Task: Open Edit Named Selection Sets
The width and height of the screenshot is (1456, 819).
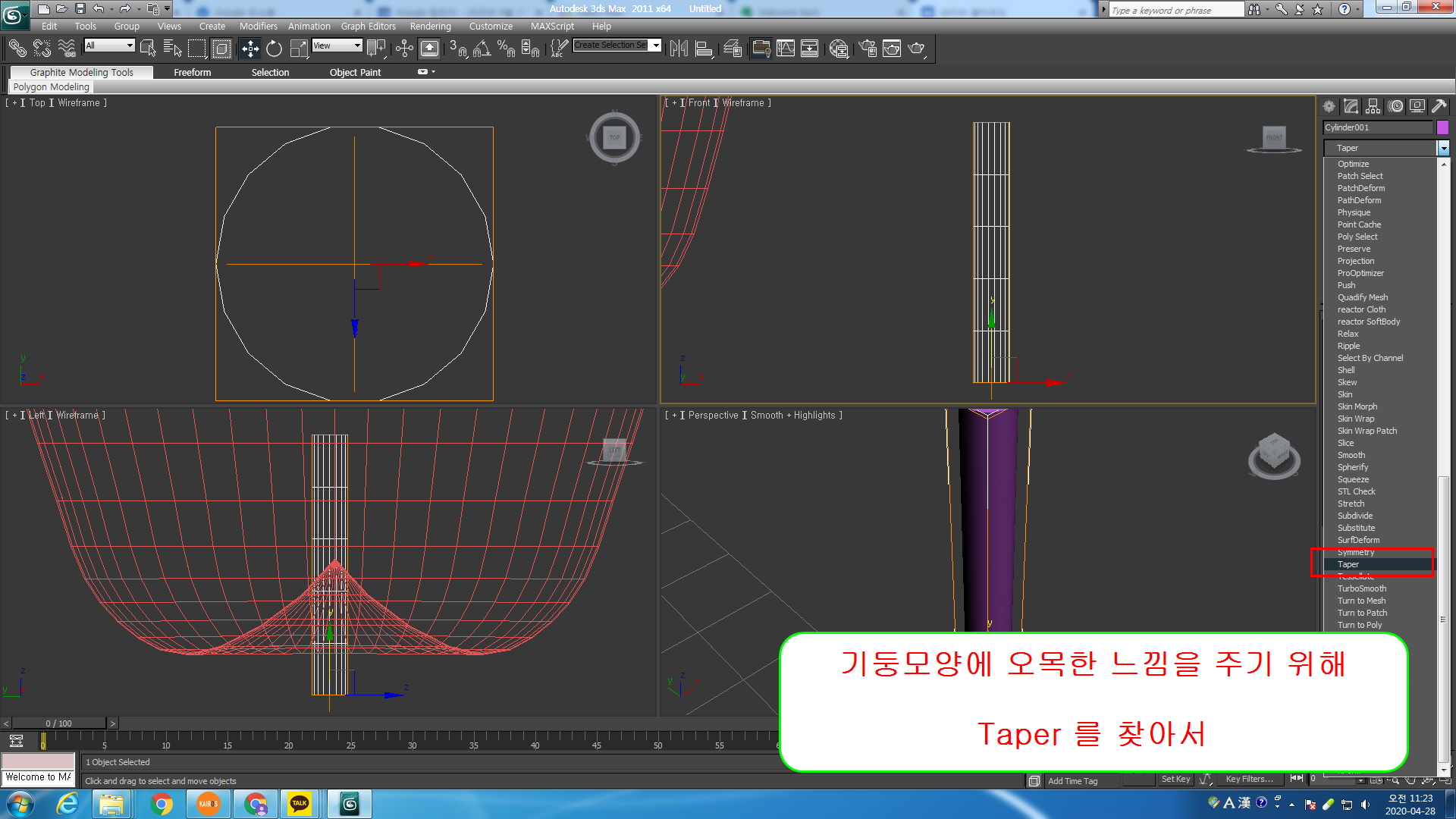Action: [x=559, y=49]
